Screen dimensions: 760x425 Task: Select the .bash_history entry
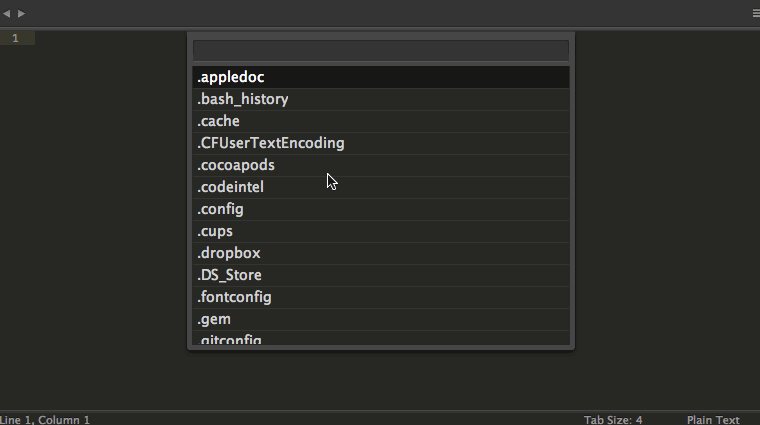coord(381,99)
